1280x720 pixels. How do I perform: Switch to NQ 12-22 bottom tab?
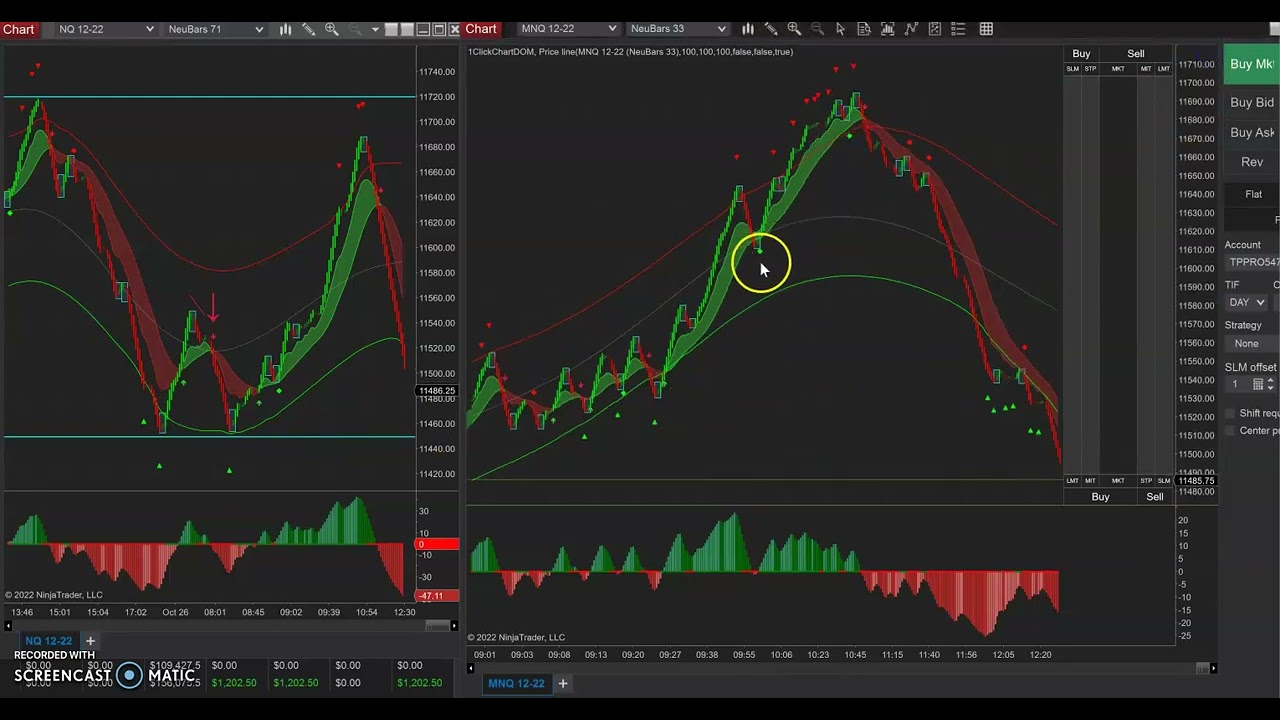(49, 641)
